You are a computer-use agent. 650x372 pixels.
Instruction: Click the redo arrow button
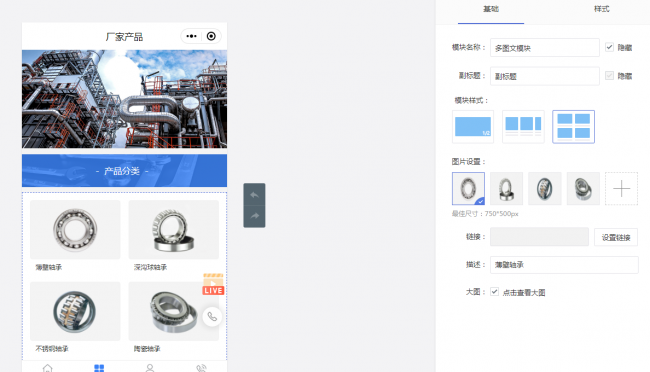254,216
